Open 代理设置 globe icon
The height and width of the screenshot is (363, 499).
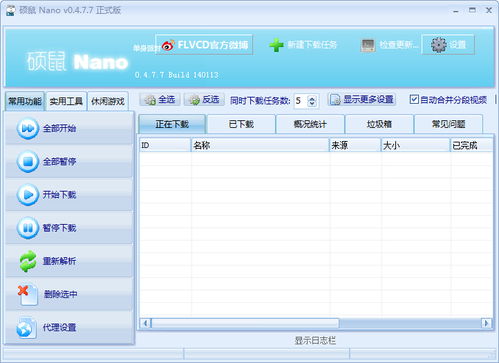pos(26,328)
